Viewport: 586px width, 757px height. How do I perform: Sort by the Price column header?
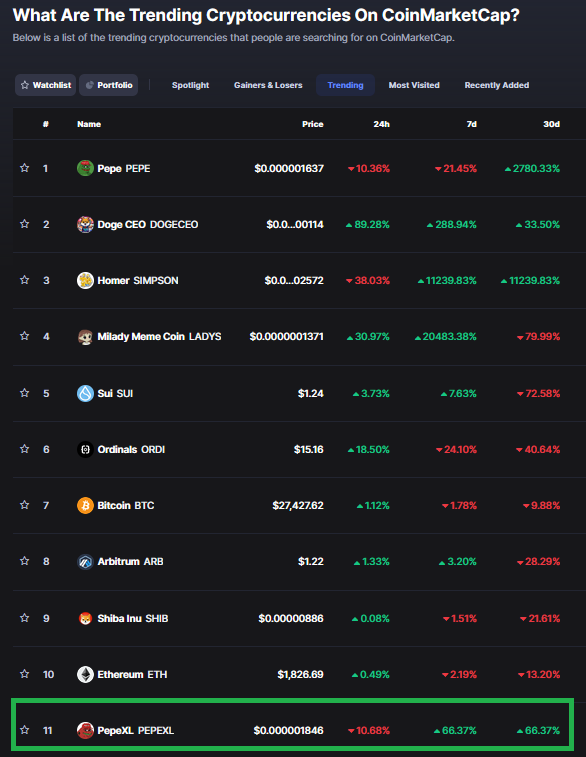click(x=313, y=124)
